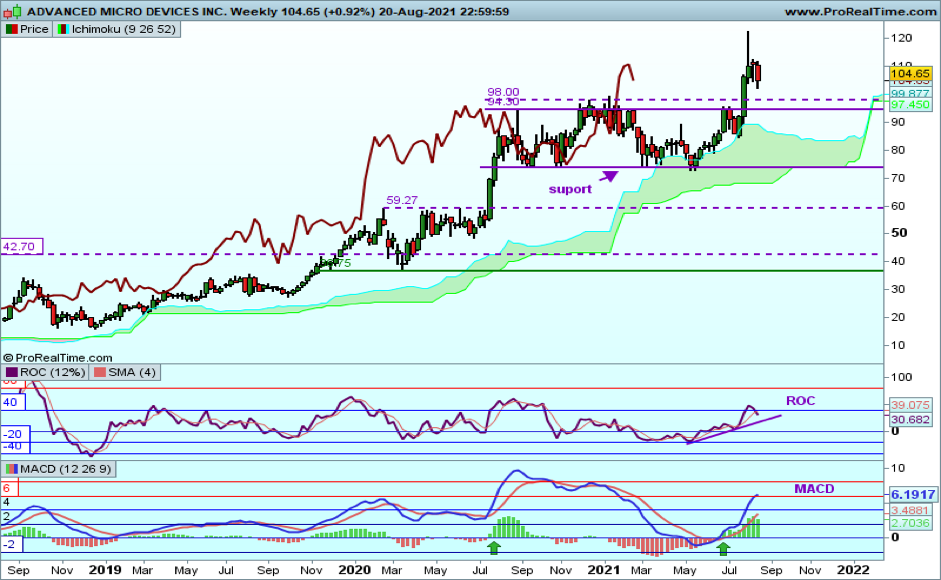Screen dimensions: 941x580
Task: Click the boxed 42.70 level label
Action: 22,246
